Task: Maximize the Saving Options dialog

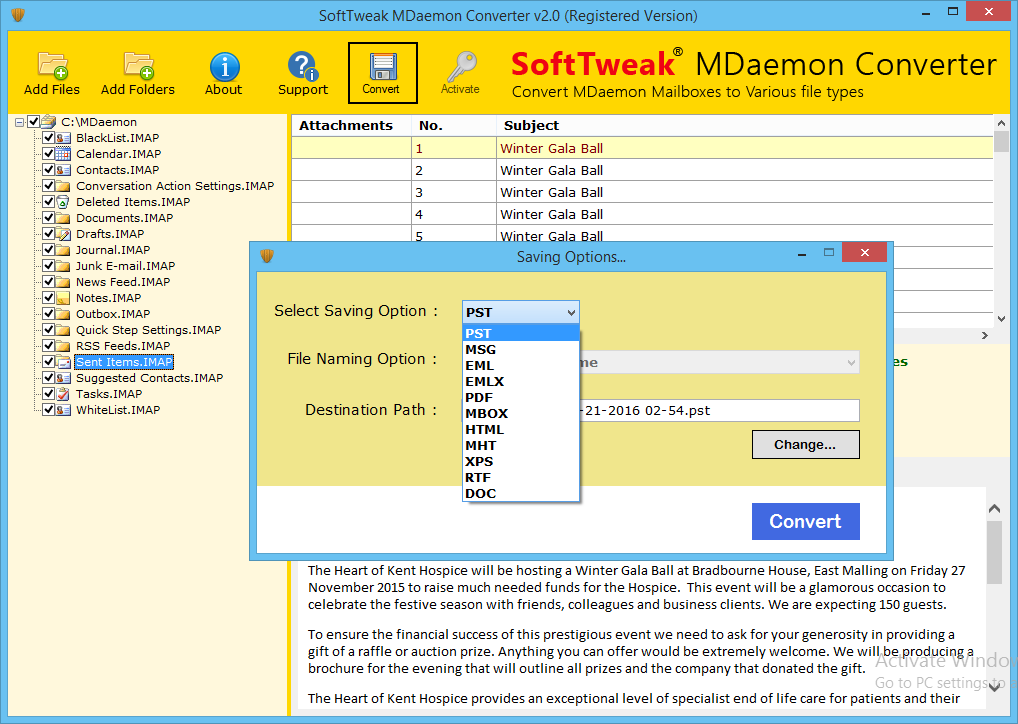Action: pyautogui.click(x=828, y=253)
